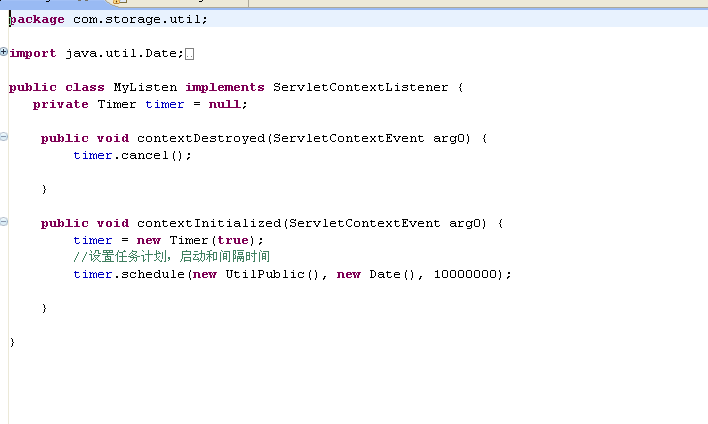
Task: Click the timer.cancel() statement
Action: click(x=132, y=155)
